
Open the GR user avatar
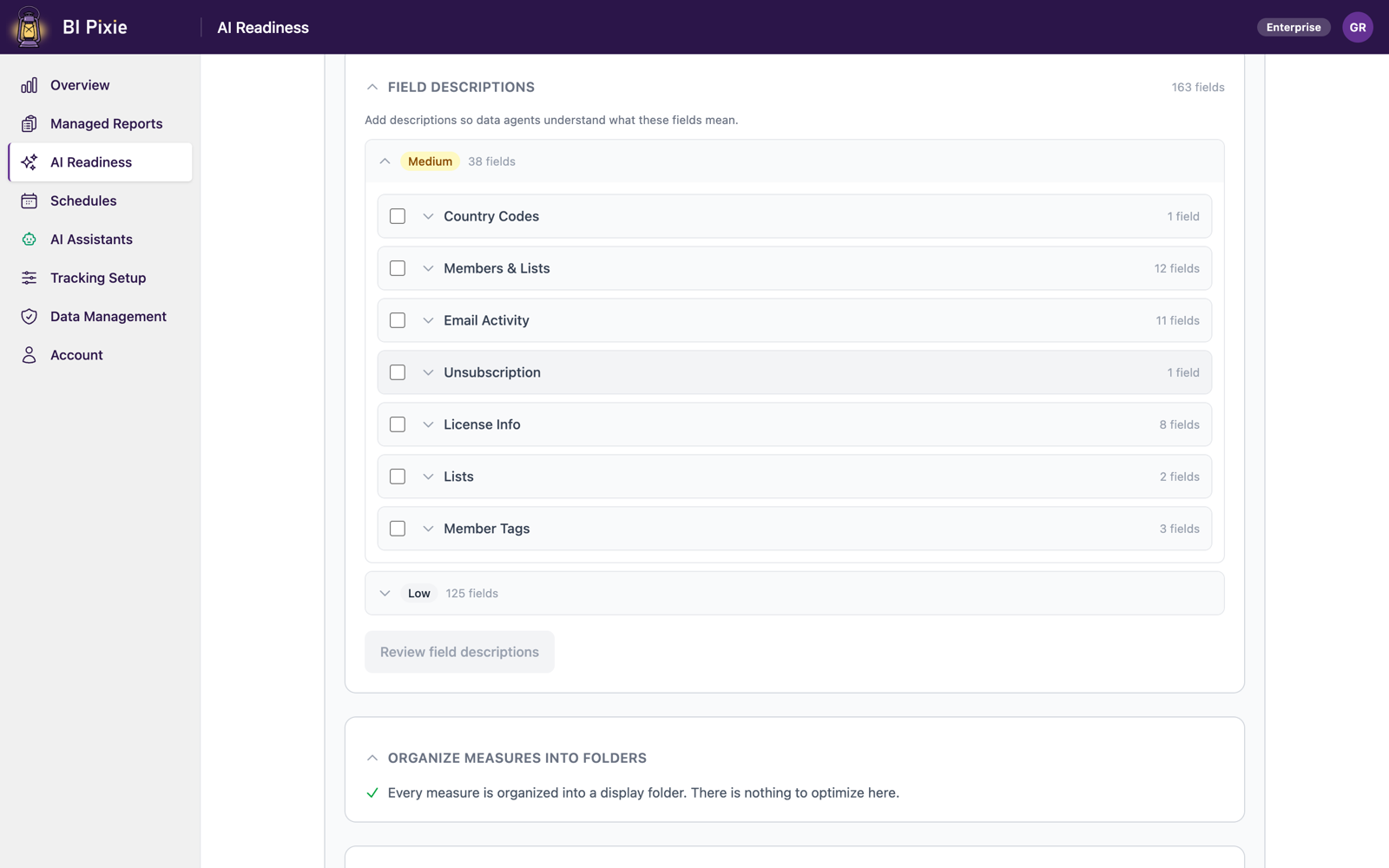tap(1358, 27)
